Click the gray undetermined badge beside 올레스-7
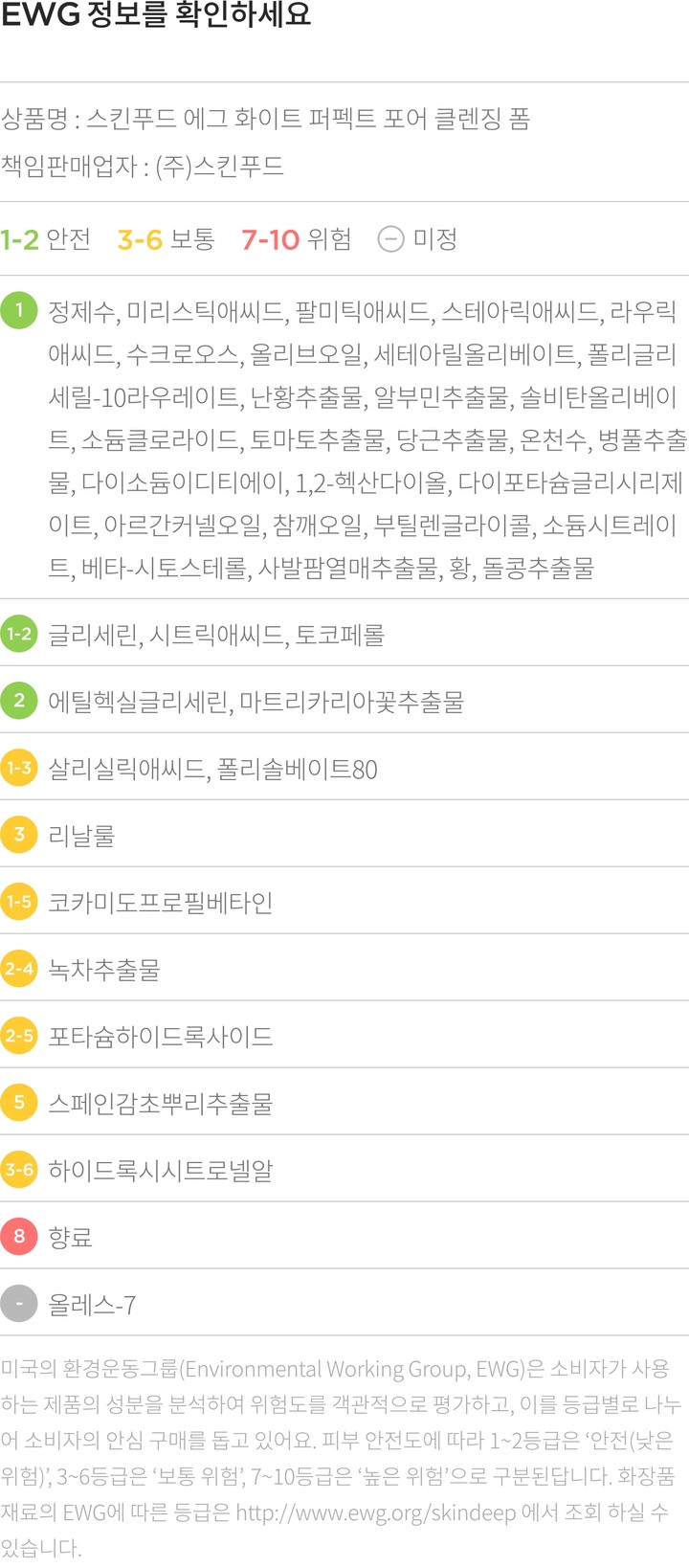Viewport: 689px width, 1568px height. click(x=19, y=1304)
